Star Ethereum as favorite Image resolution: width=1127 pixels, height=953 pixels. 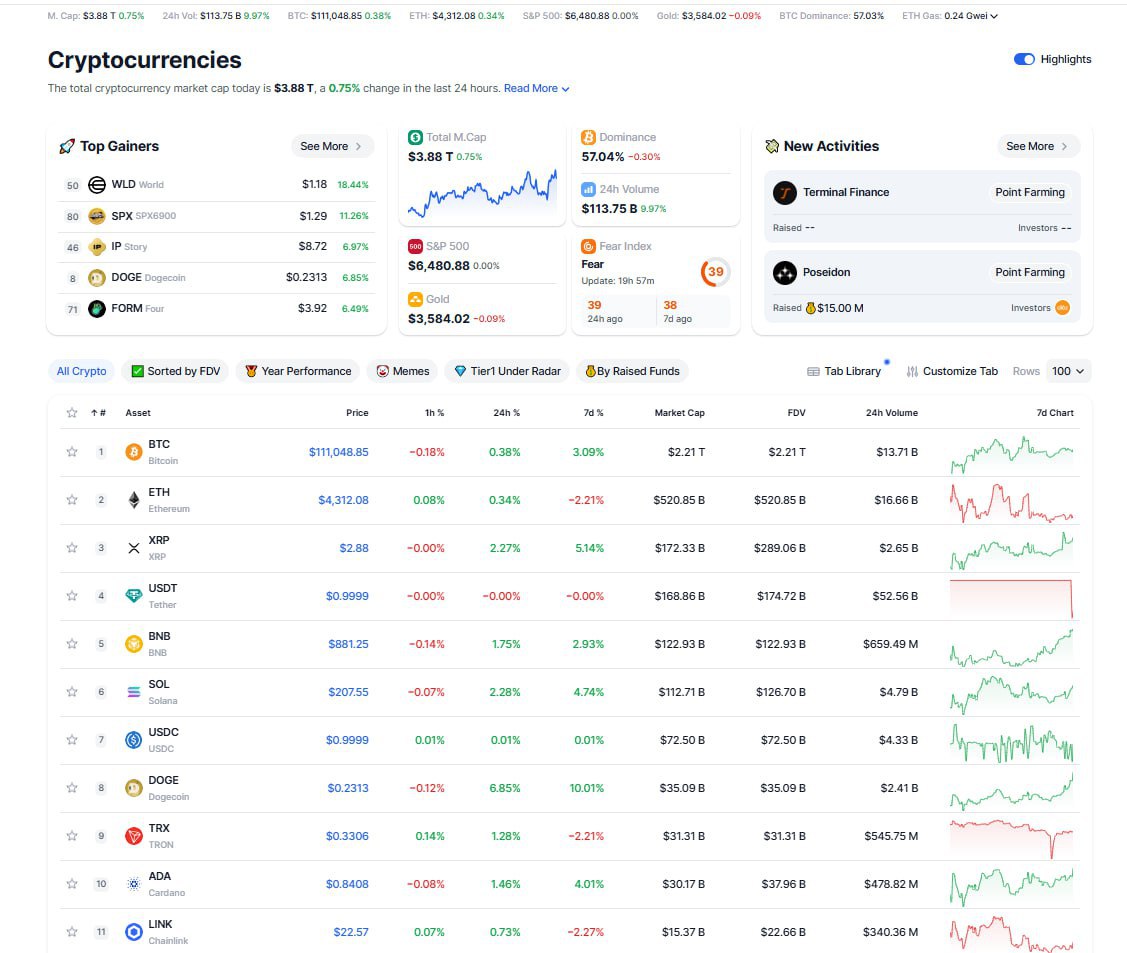[x=72, y=499]
